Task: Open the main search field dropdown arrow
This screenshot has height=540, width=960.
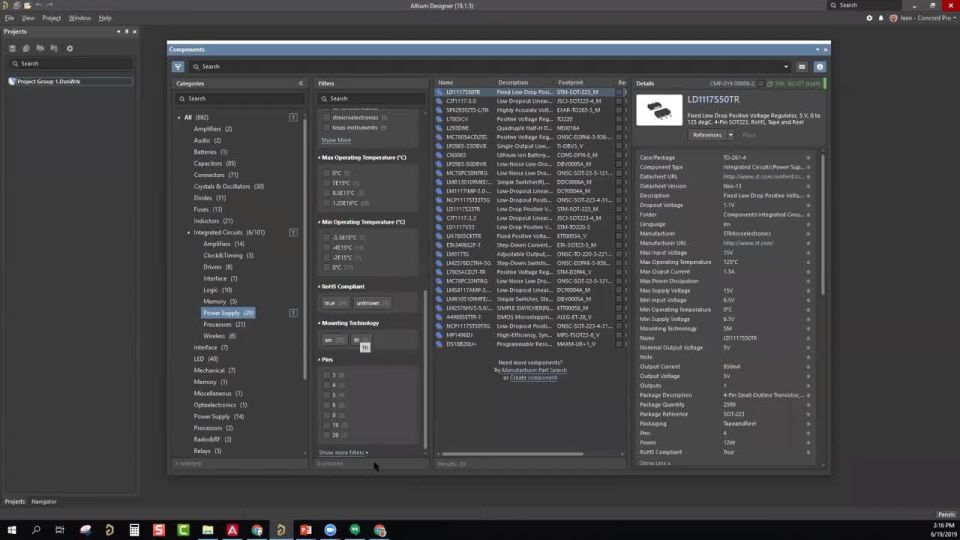Action: [786, 67]
